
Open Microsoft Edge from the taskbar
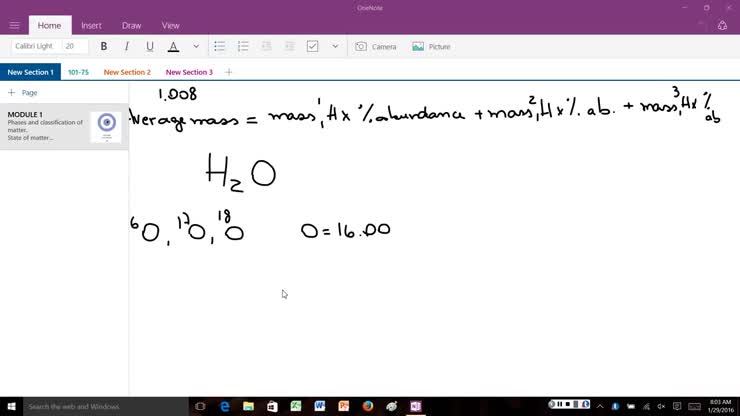[x=225, y=406]
